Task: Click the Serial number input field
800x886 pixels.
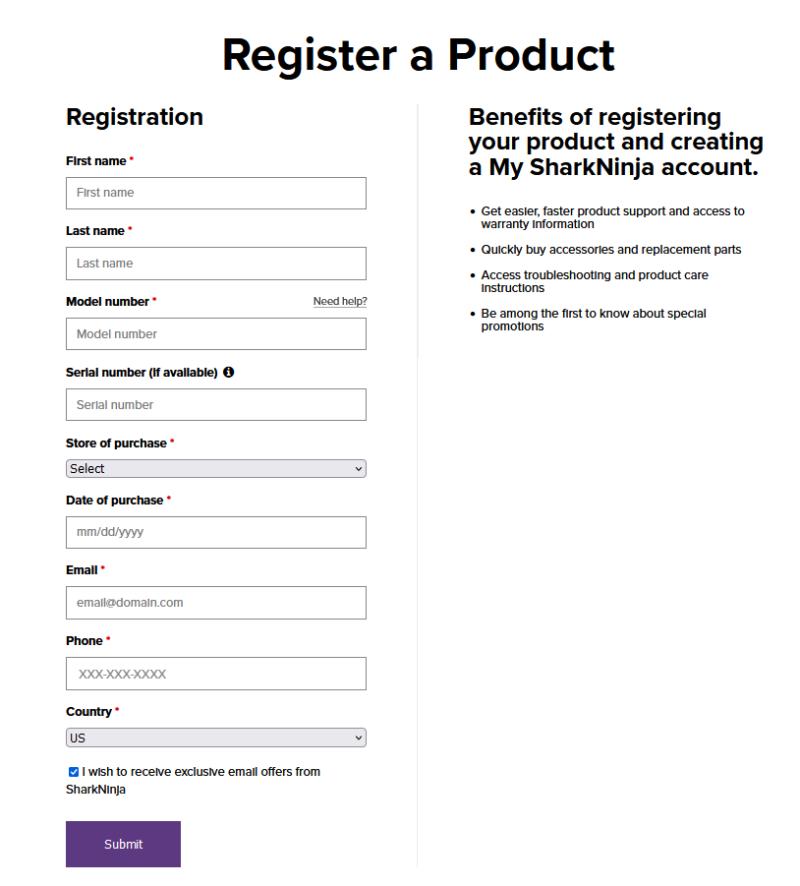Action: click(x=216, y=404)
